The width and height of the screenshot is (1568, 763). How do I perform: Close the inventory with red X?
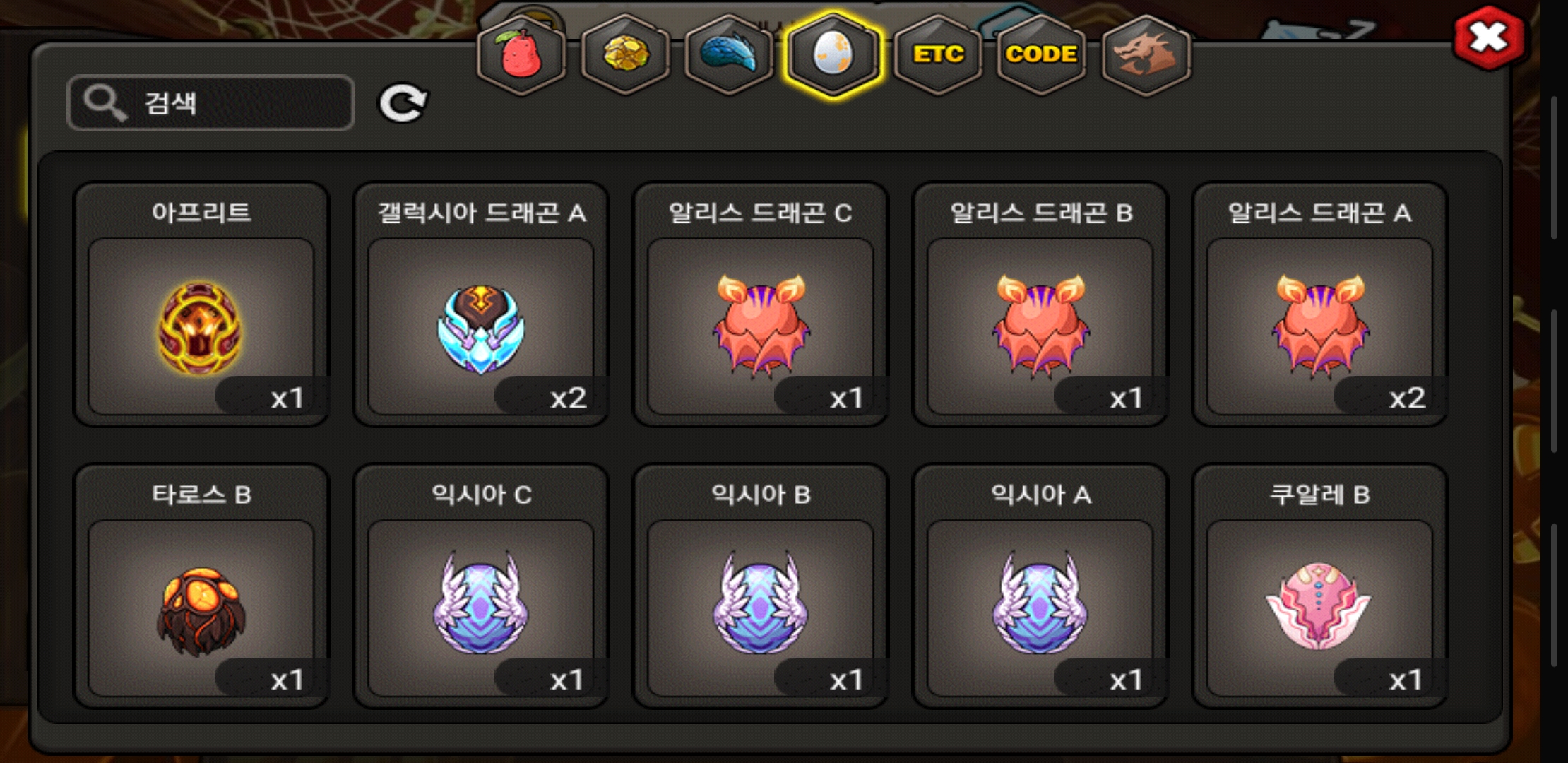pos(1489,38)
